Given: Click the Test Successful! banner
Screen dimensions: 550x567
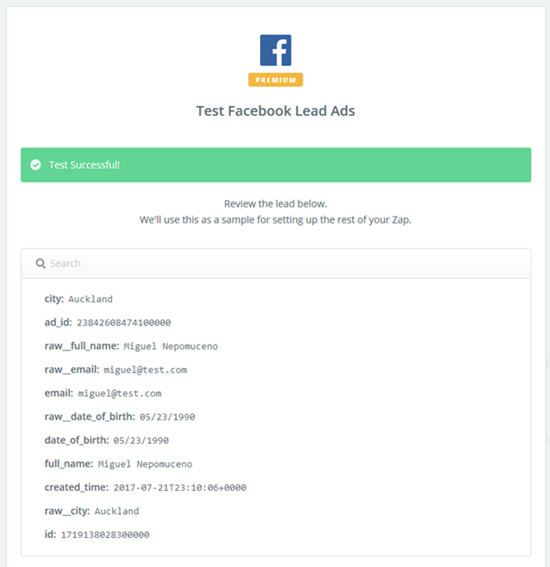Looking at the screenshot, I should [276, 165].
